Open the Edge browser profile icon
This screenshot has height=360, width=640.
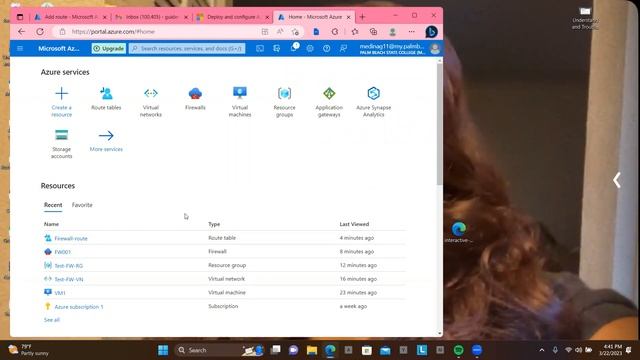click(x=392, y=31)
